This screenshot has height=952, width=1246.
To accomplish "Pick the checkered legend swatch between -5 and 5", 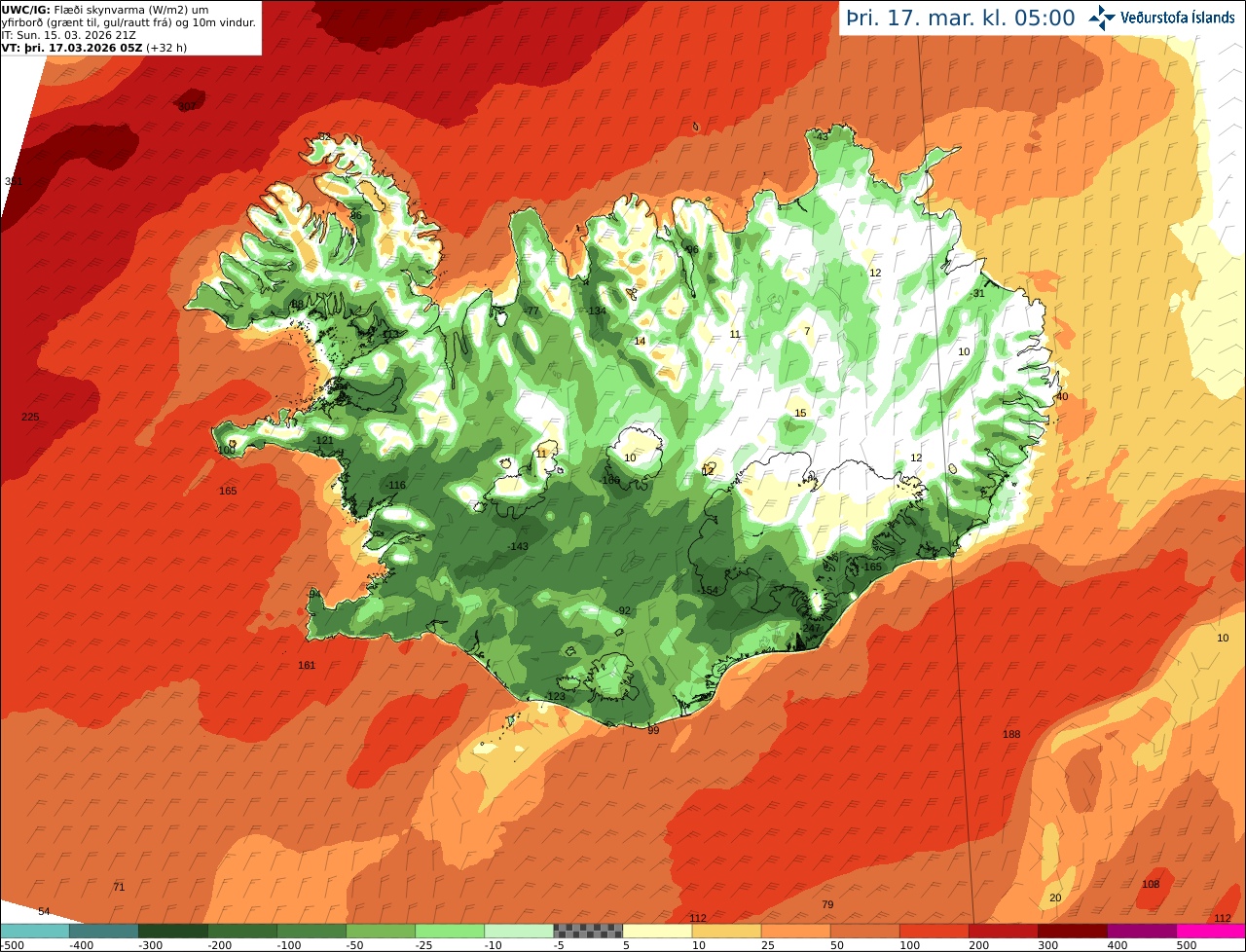I will (x=587, y=931).
